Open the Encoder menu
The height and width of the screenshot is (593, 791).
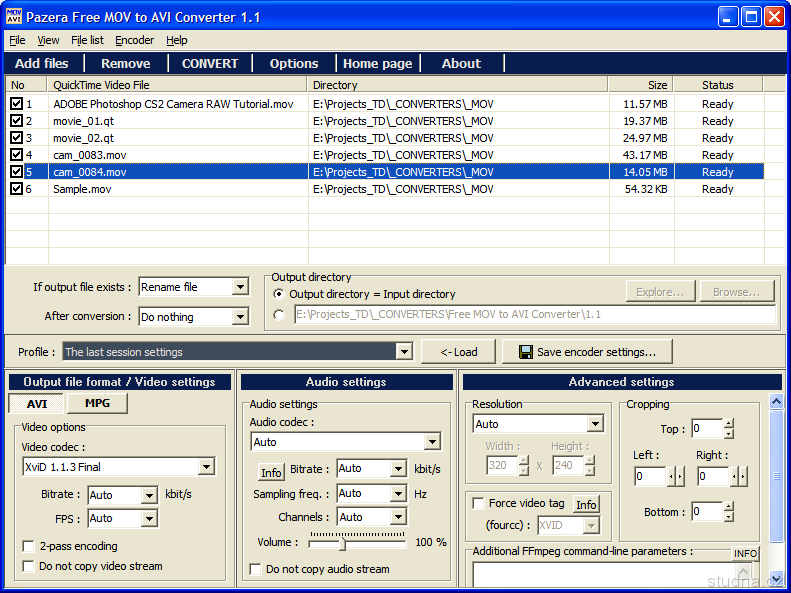134,40
